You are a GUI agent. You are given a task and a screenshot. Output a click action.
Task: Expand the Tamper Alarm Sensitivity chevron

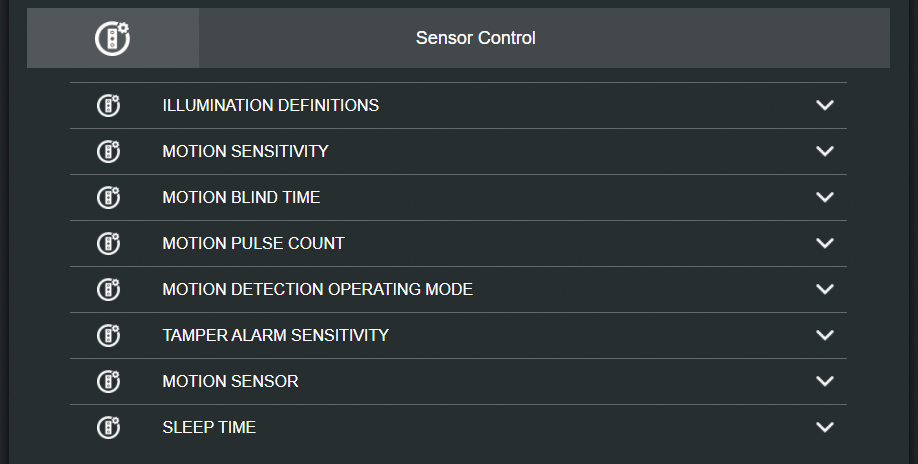[825, 335]
